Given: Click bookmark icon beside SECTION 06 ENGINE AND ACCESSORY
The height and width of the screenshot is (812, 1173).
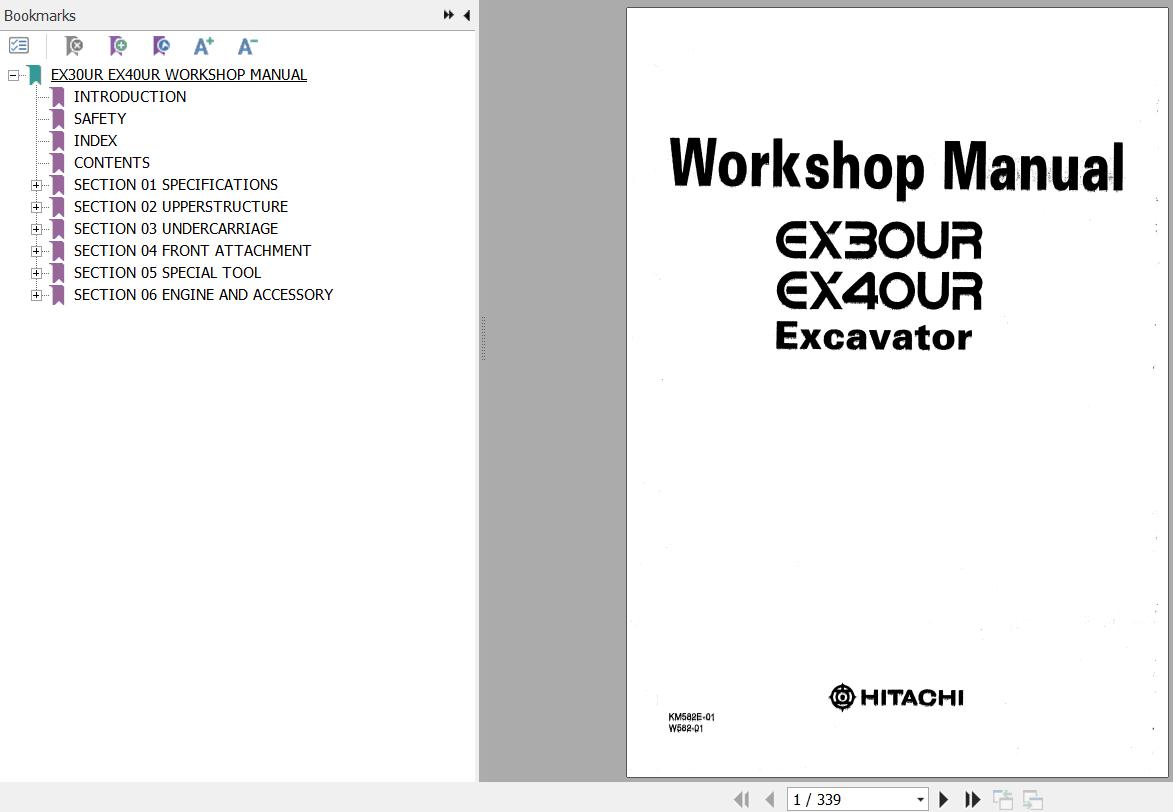Looking at the screenshot, I should (58, 295).
